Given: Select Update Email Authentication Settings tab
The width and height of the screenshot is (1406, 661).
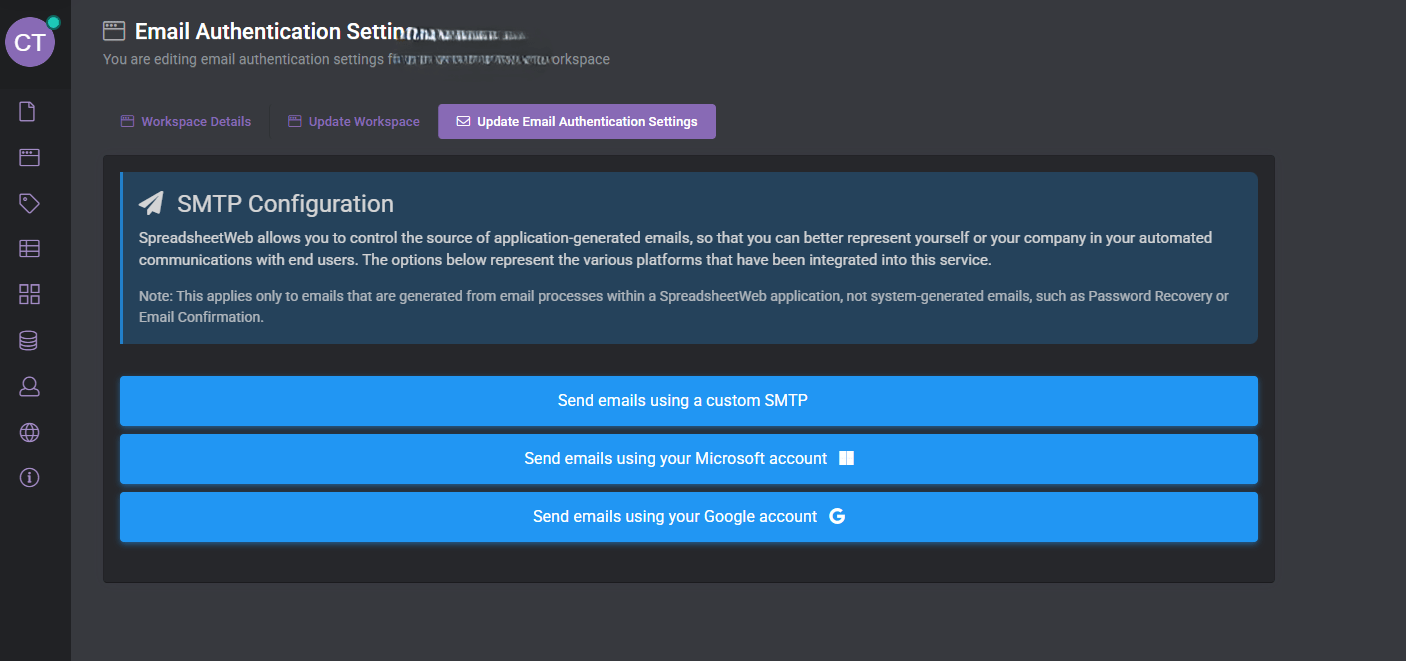Looking at the screenshot, I should [577, 122].
